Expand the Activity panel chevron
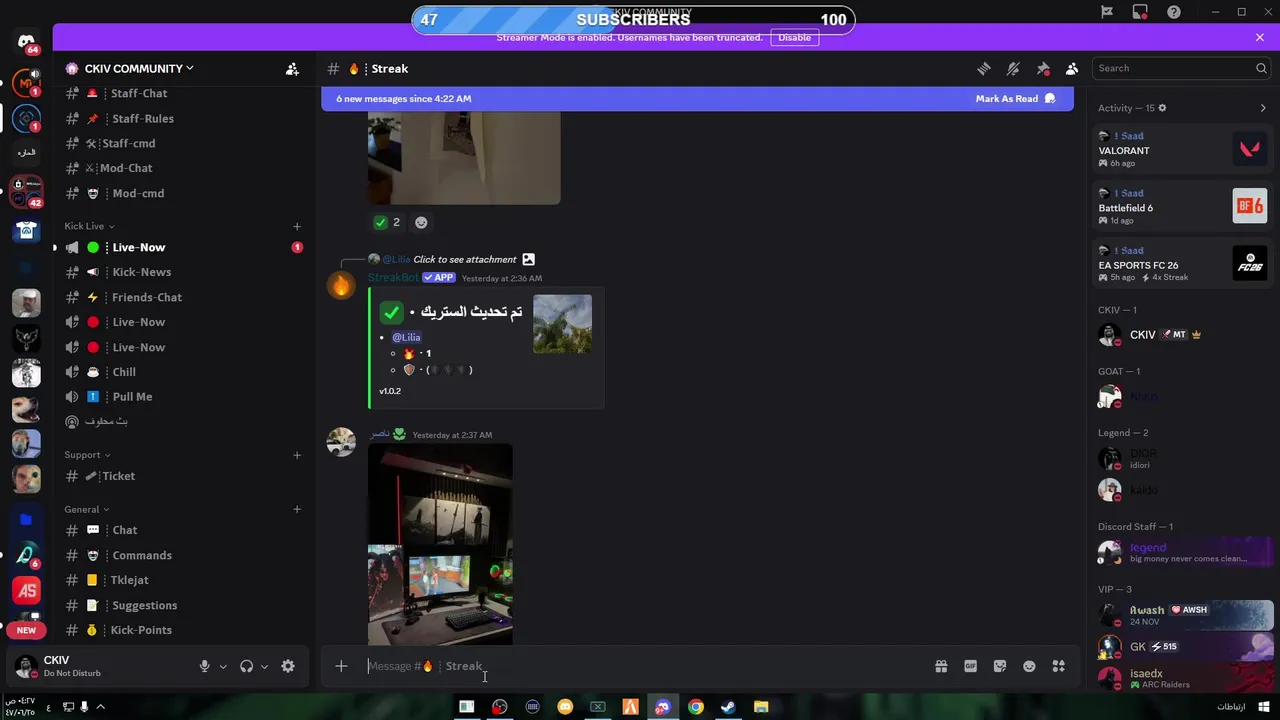The width and height of the screenshot is (1280, 720). tap(1263, 108)
